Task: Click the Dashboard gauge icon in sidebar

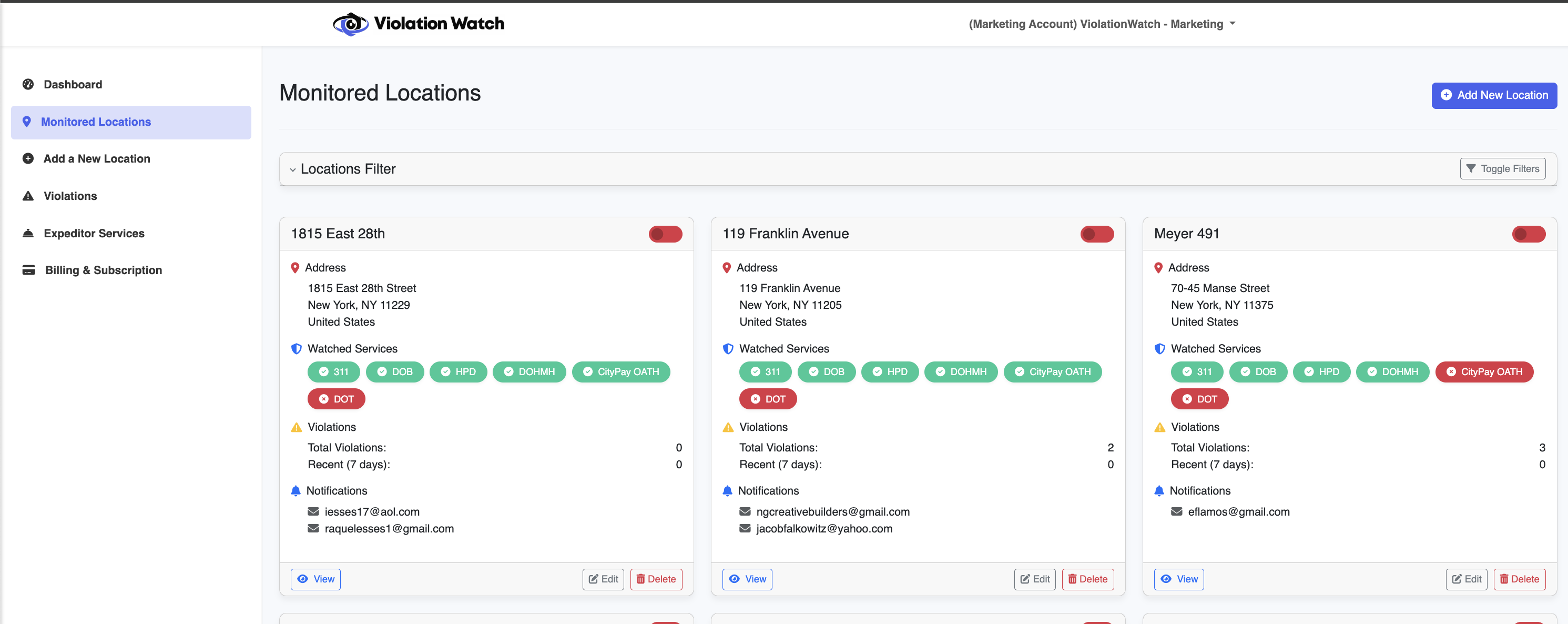Action: [28, 84]
